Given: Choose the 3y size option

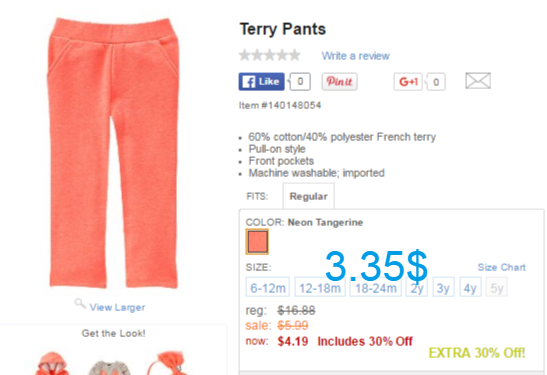Looking at the screenshot, I should [443, 287].
